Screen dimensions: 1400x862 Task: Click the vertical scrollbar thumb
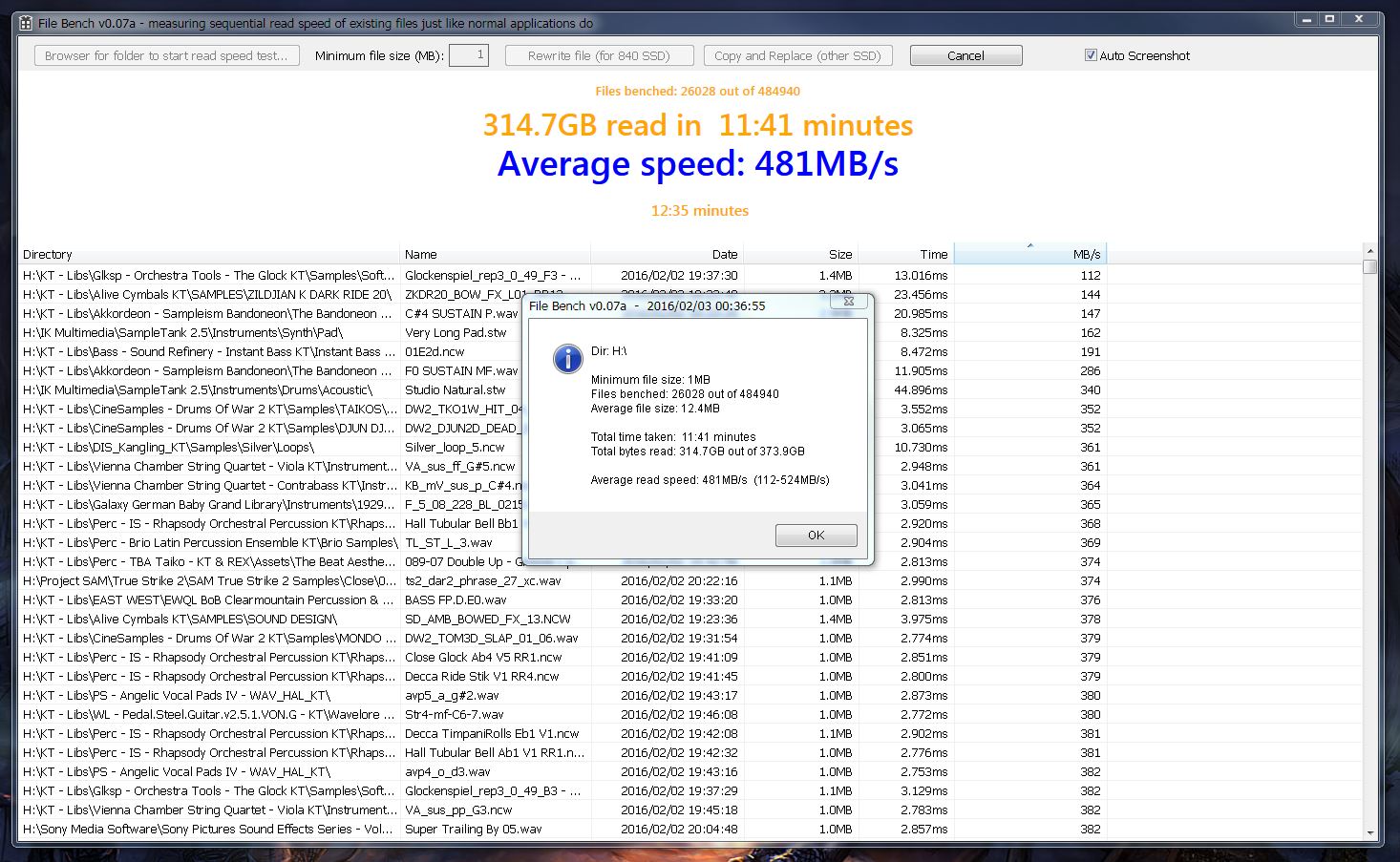point(1369,266)
